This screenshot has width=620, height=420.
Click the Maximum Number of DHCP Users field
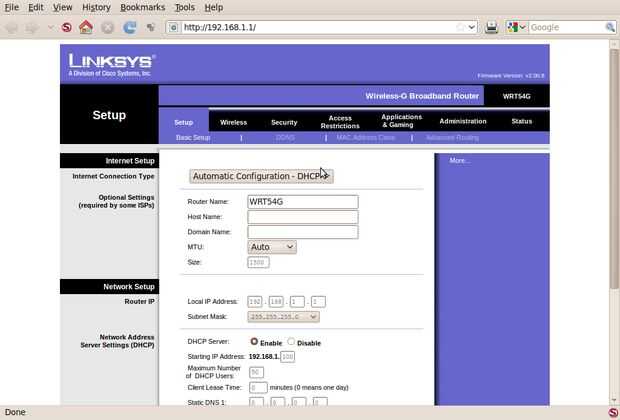[256, 372]
